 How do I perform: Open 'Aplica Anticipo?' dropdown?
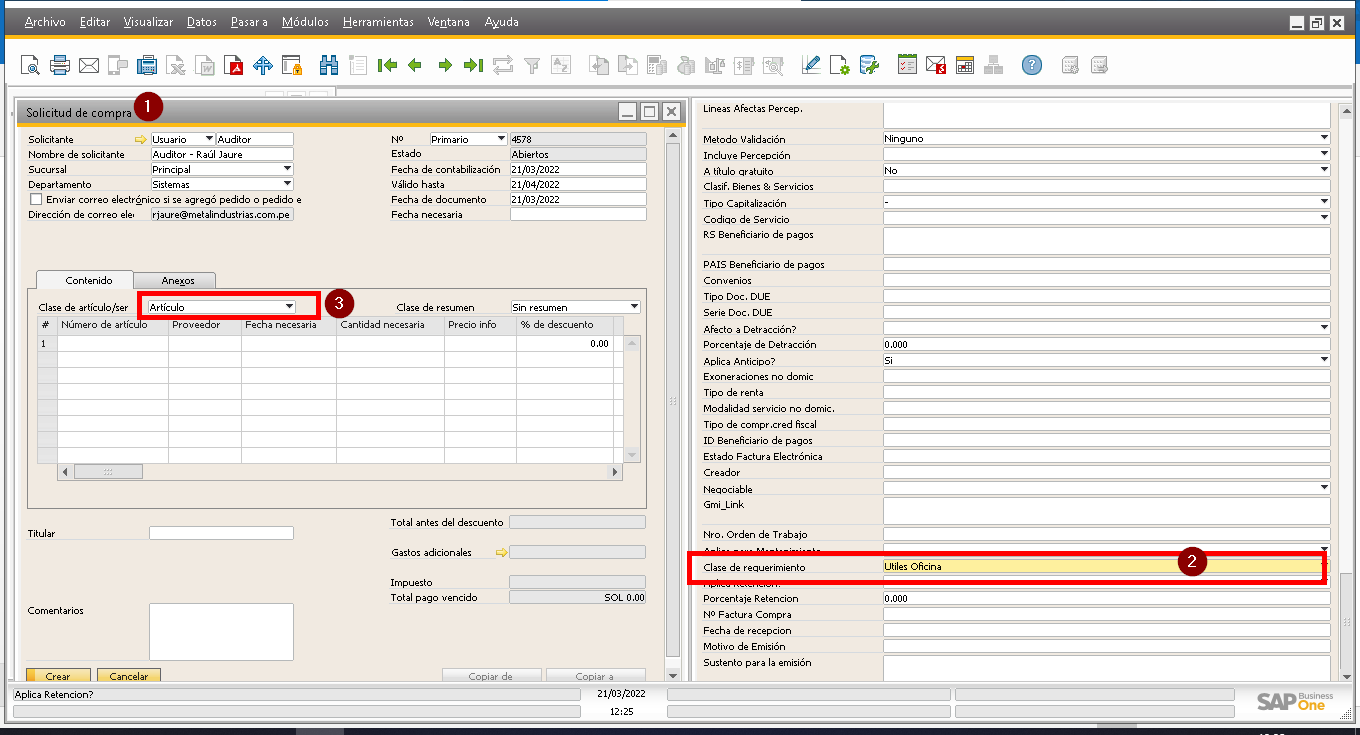(1324, 359)
